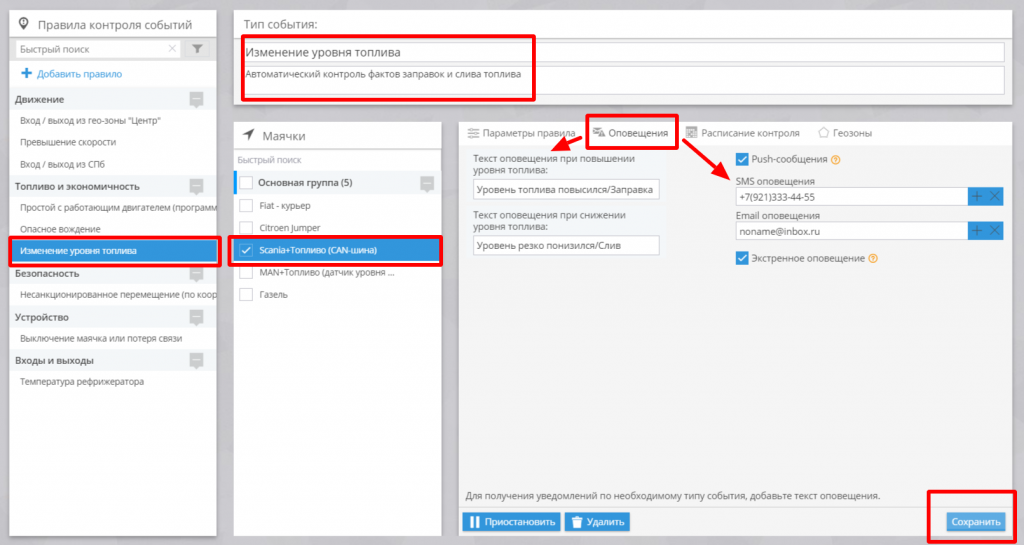
Task: Click the filter funnel icon beside rule search
Action: (198, 49)
